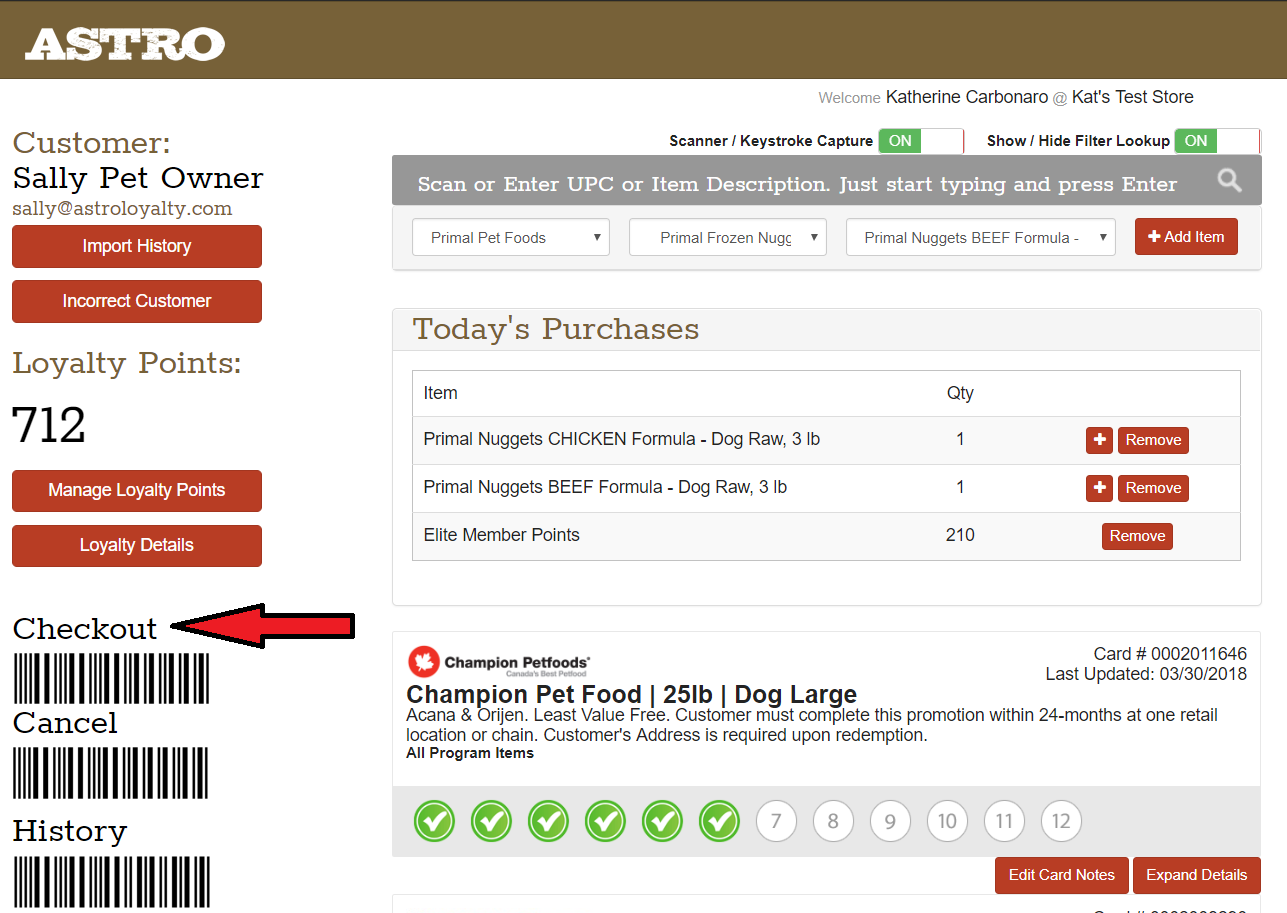Click customer email sally@astroloyalty.com
The height and width of the screenshot is (913, 1287).
pos(122,209)
